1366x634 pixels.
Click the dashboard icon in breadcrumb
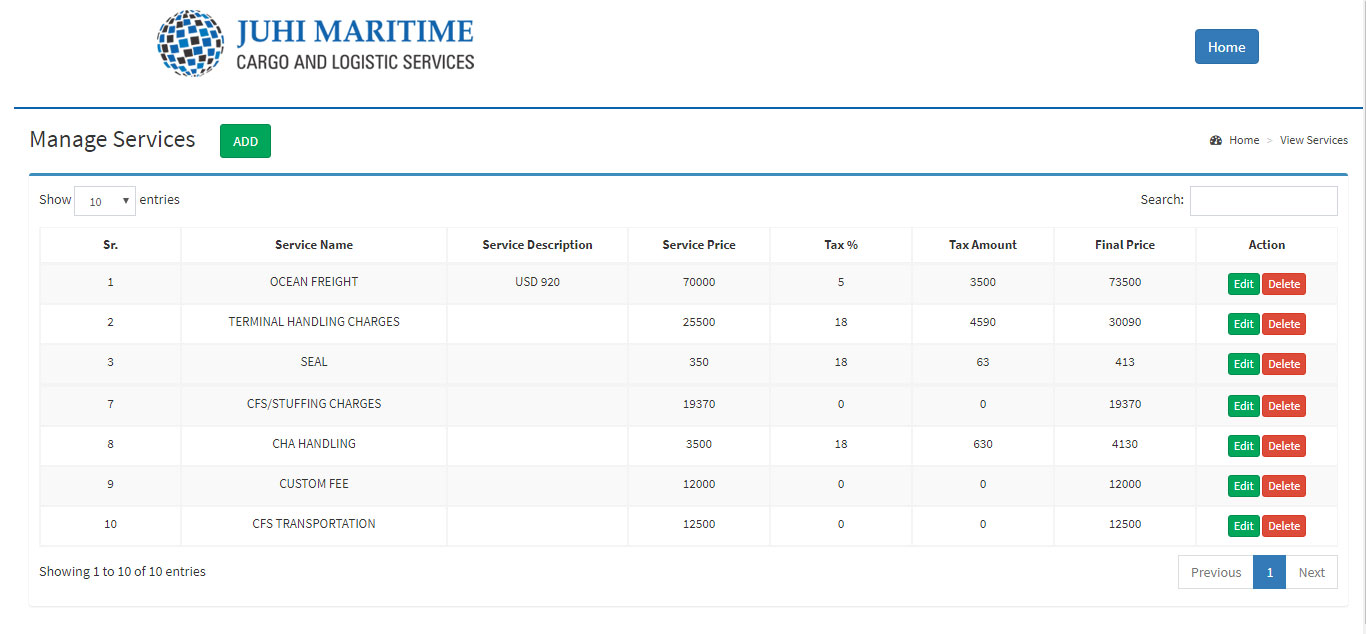pyautogui.click(x=1216, y=140)
